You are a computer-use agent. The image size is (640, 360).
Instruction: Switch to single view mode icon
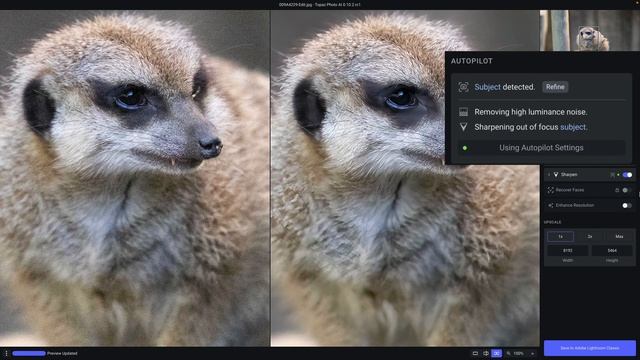point(475,353)
